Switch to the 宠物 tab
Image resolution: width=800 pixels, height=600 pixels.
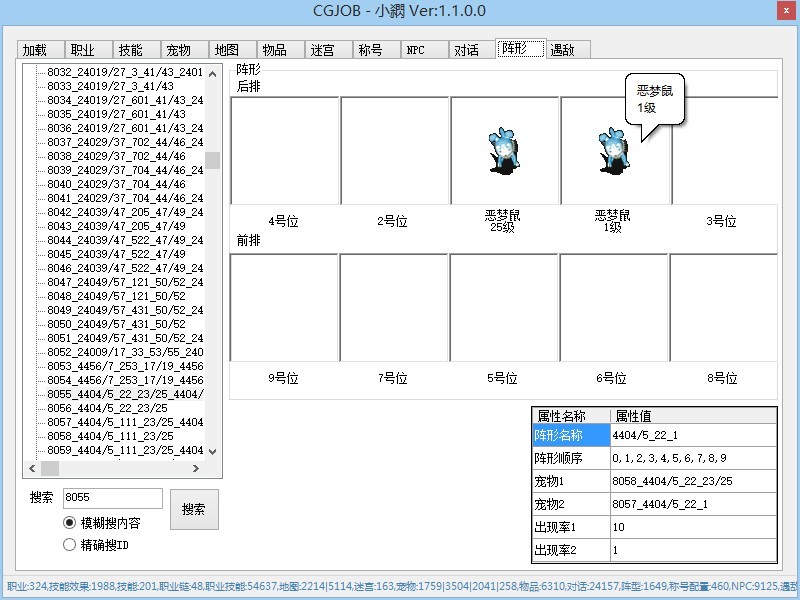click(179, 50)
